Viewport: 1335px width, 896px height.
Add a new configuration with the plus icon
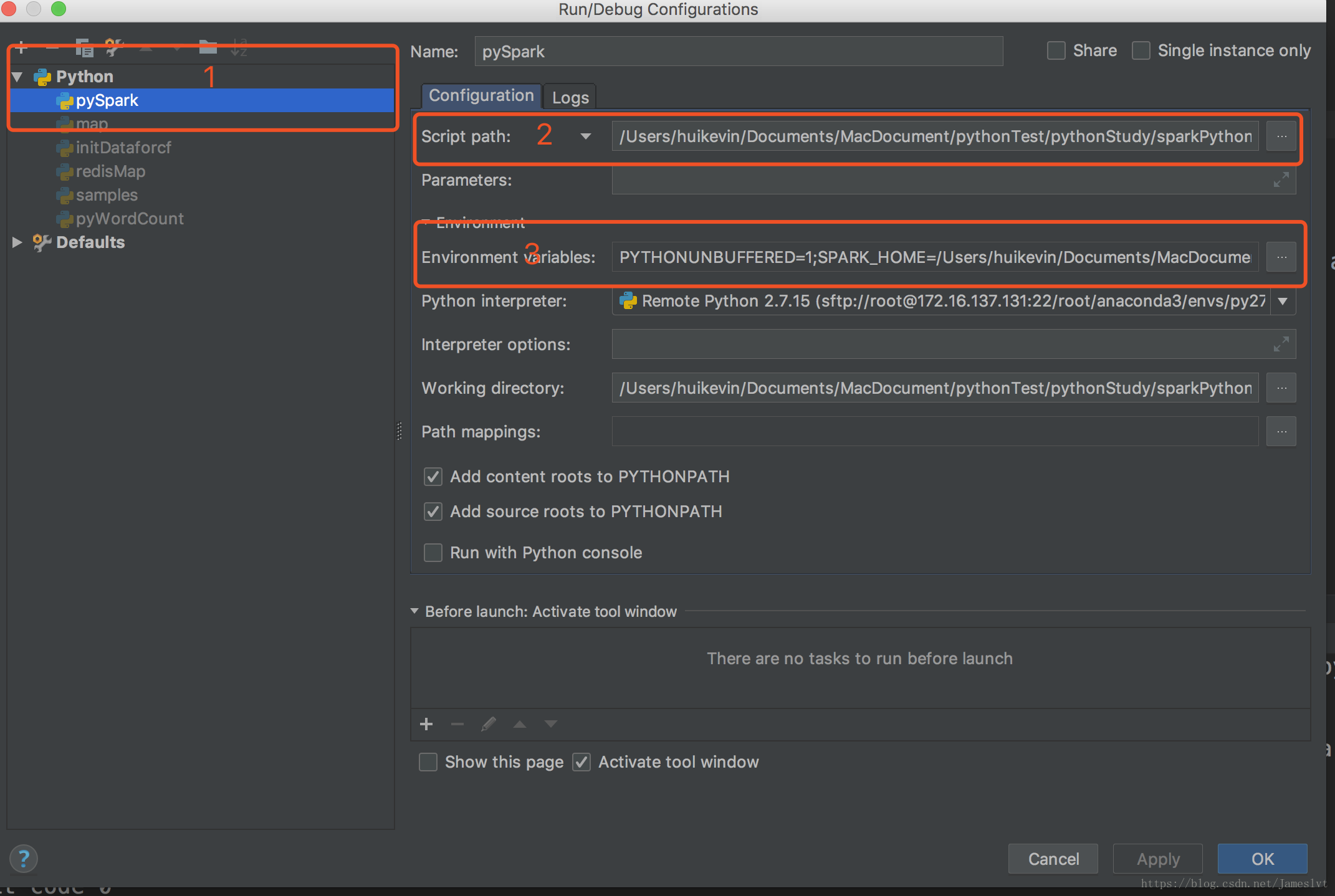point(21,48)
